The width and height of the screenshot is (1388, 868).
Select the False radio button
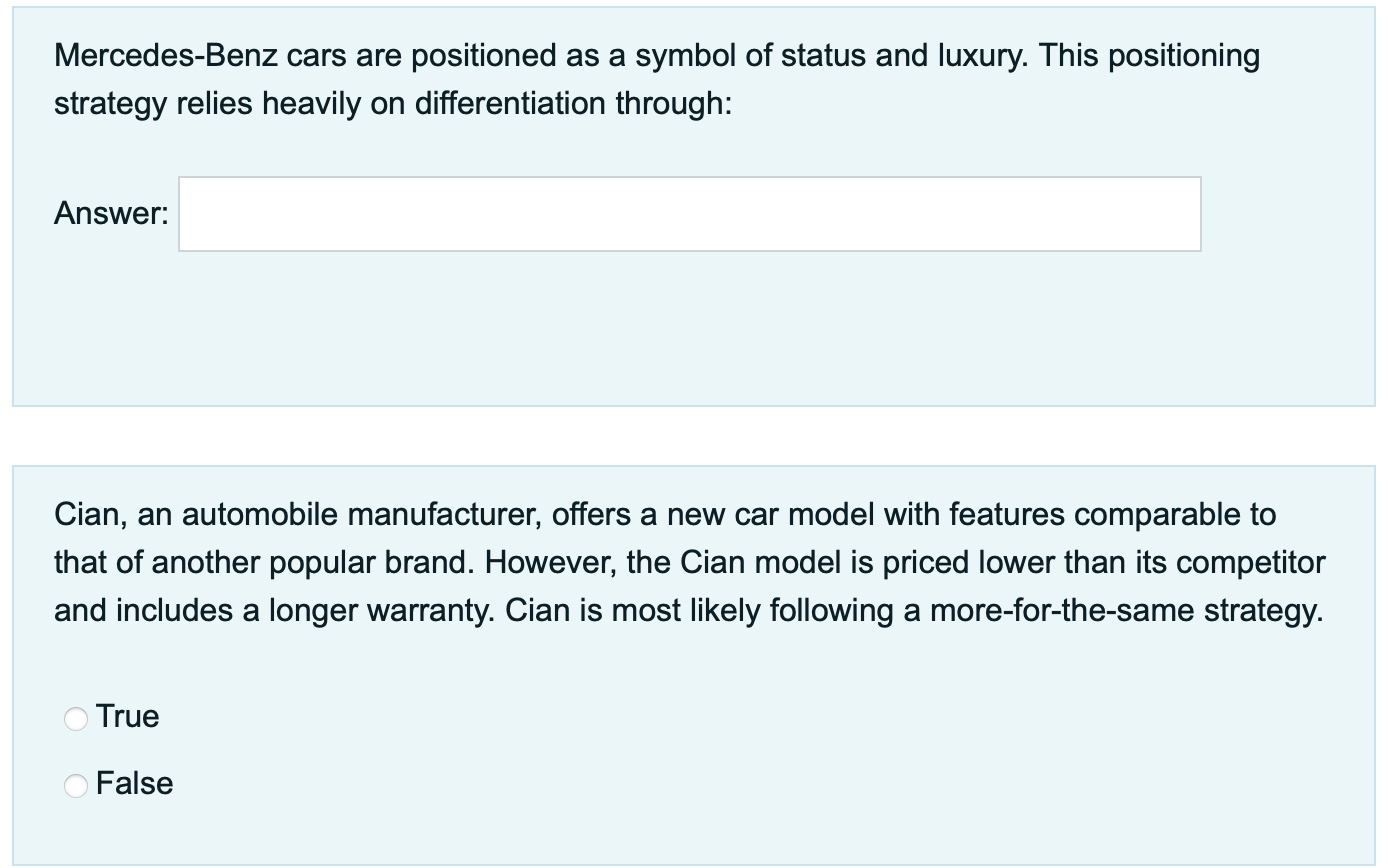(76, 785)
